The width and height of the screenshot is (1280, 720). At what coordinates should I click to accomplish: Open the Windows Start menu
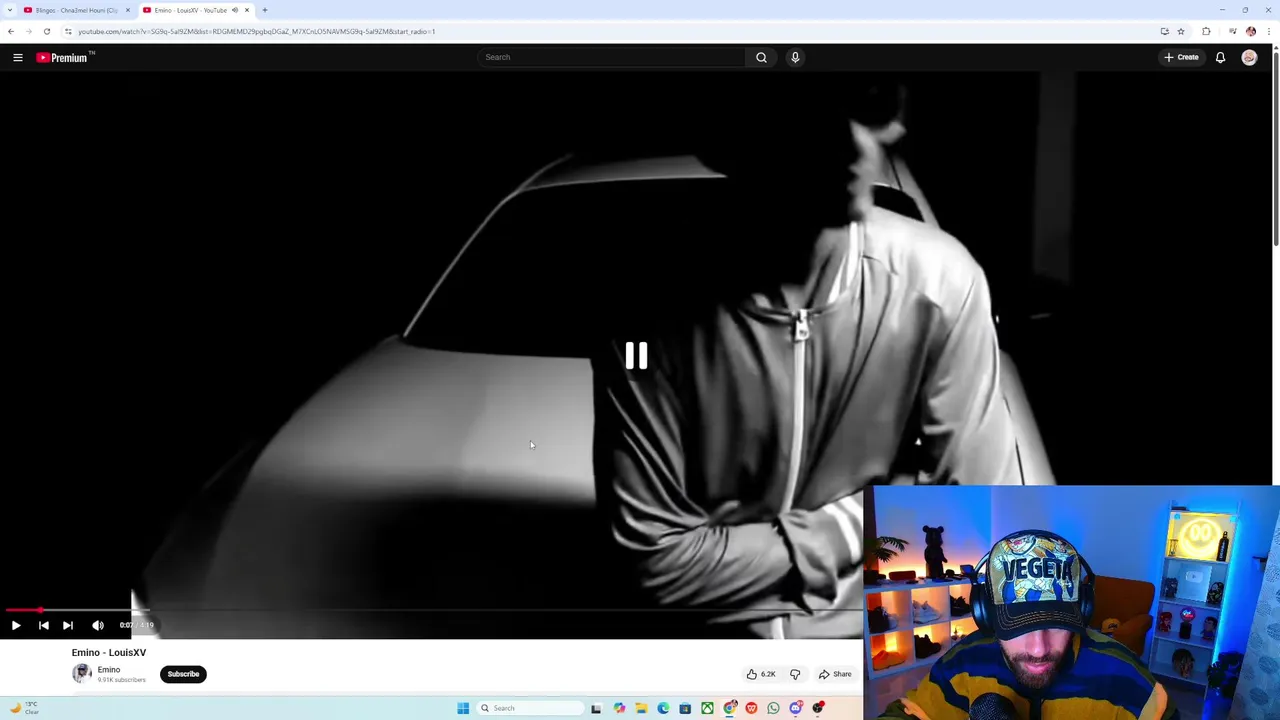click(x=463, y=708)
